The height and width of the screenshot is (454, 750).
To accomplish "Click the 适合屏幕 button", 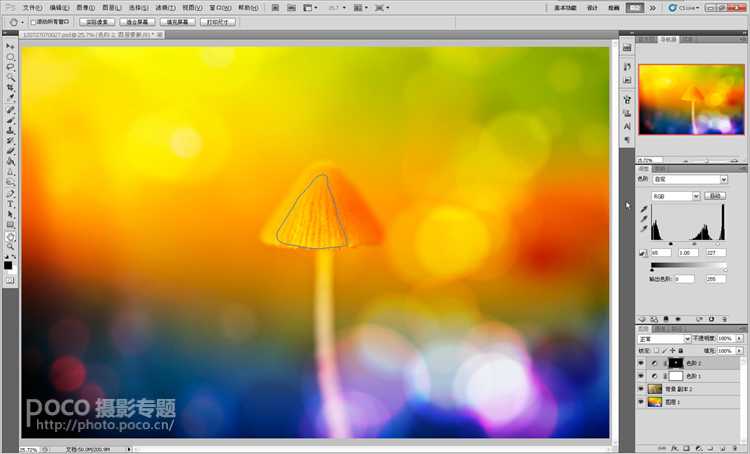I will 137,22.
